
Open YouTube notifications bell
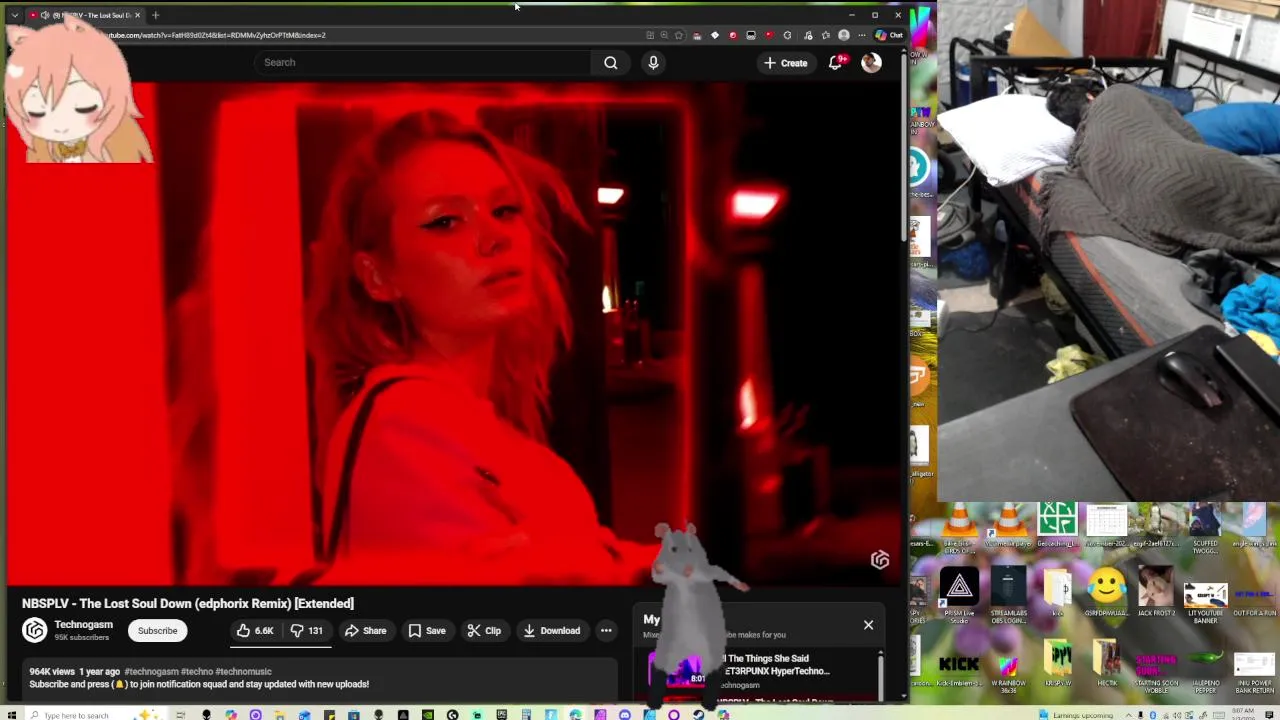pyautogui.click(x=836, y=62)
